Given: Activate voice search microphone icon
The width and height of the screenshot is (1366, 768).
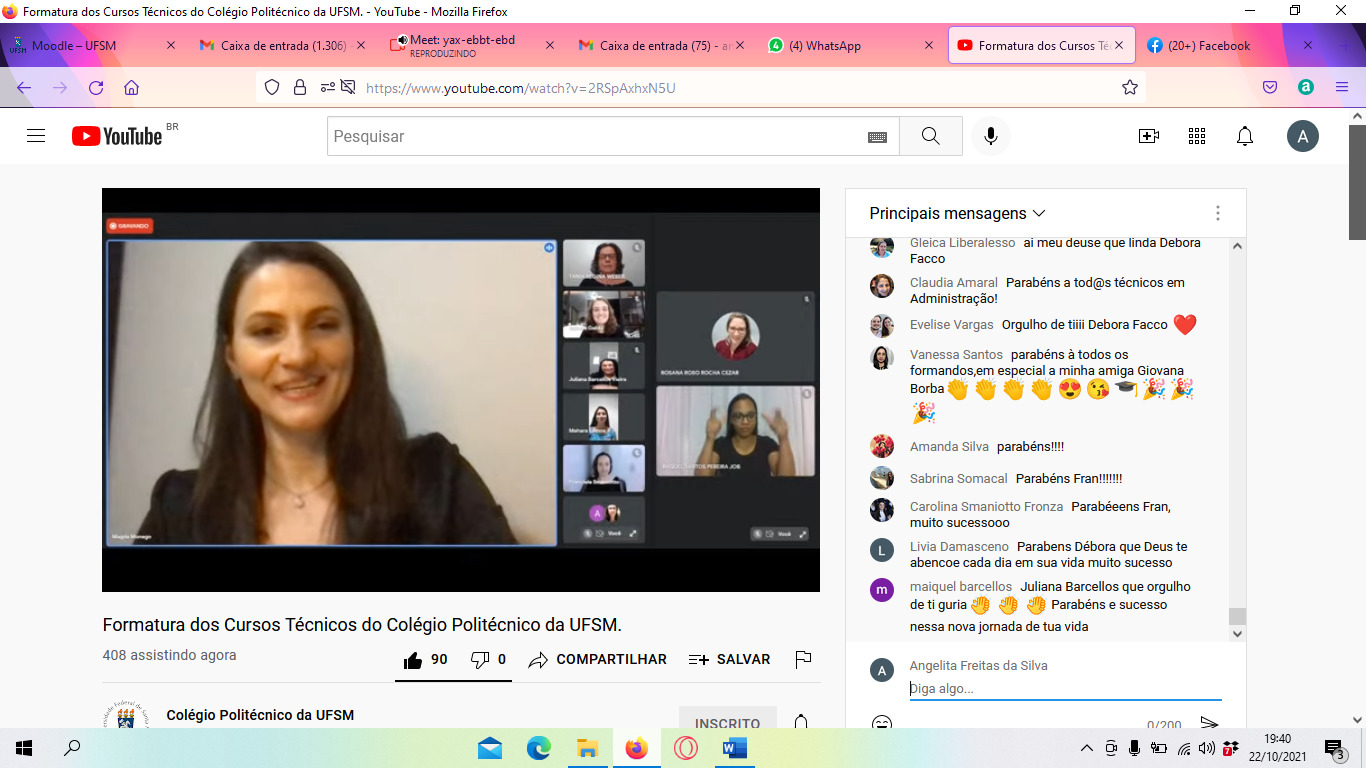Looking at the screenshot, I should [x=990, y=136].
